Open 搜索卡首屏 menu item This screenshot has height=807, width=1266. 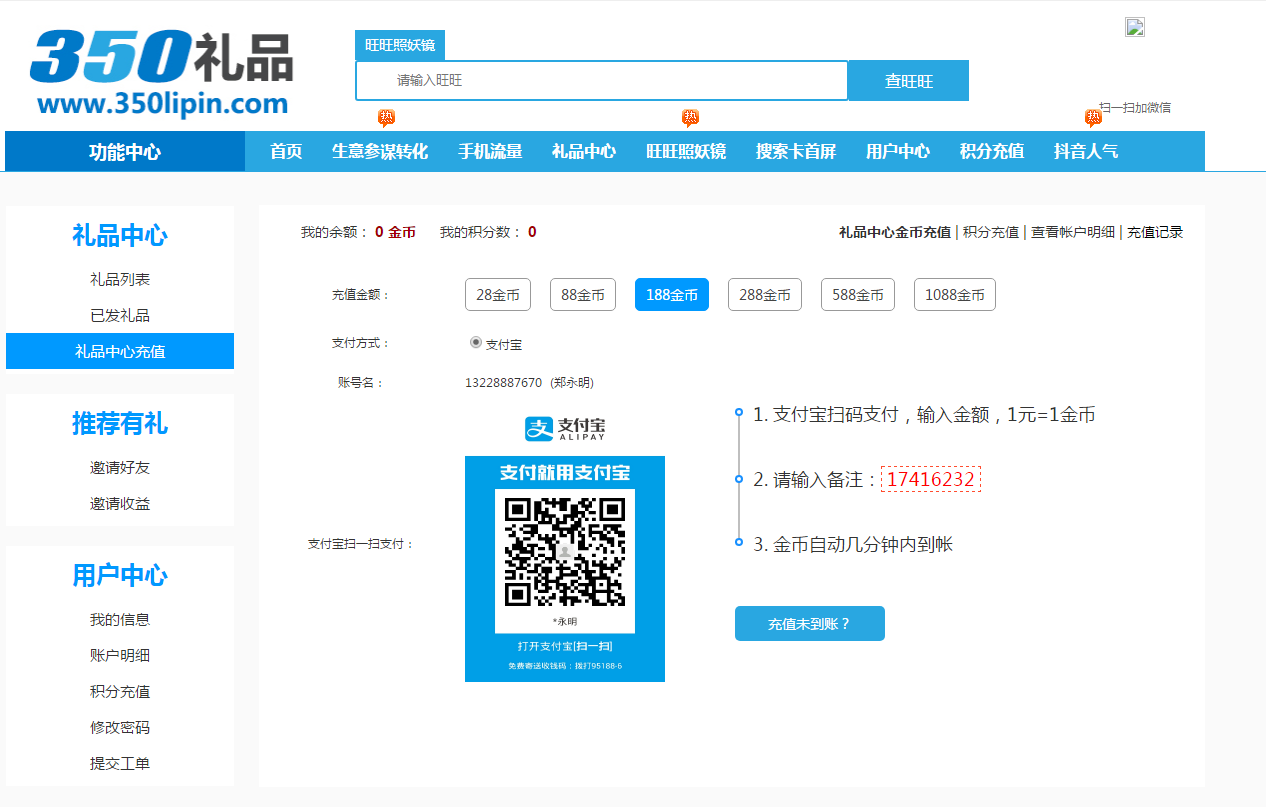[796, 151]
